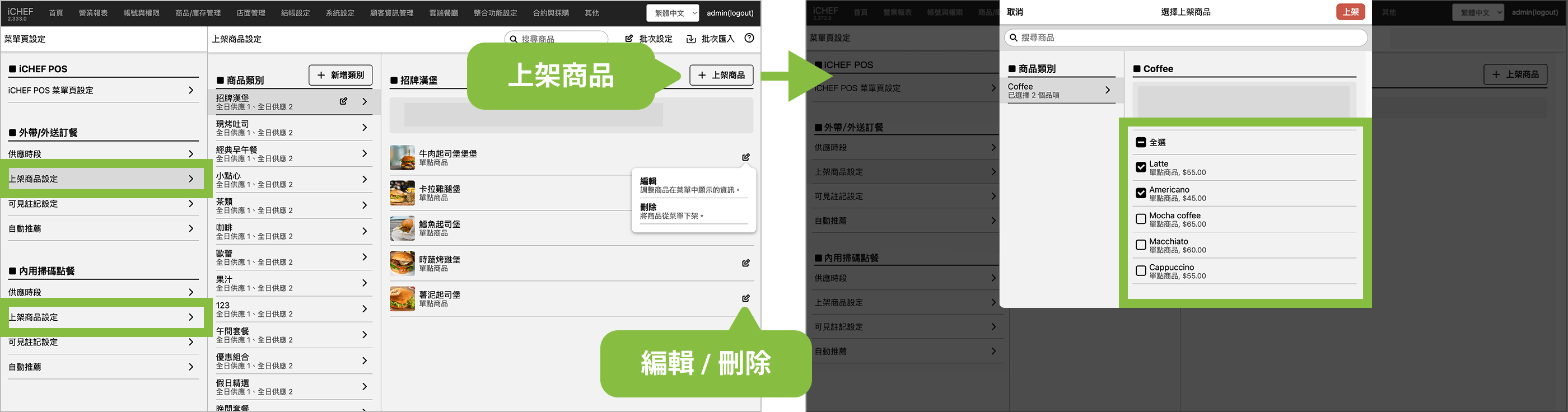Open the 商品/庫存管理 menu
1568x412 pixels.
point(198,13)
